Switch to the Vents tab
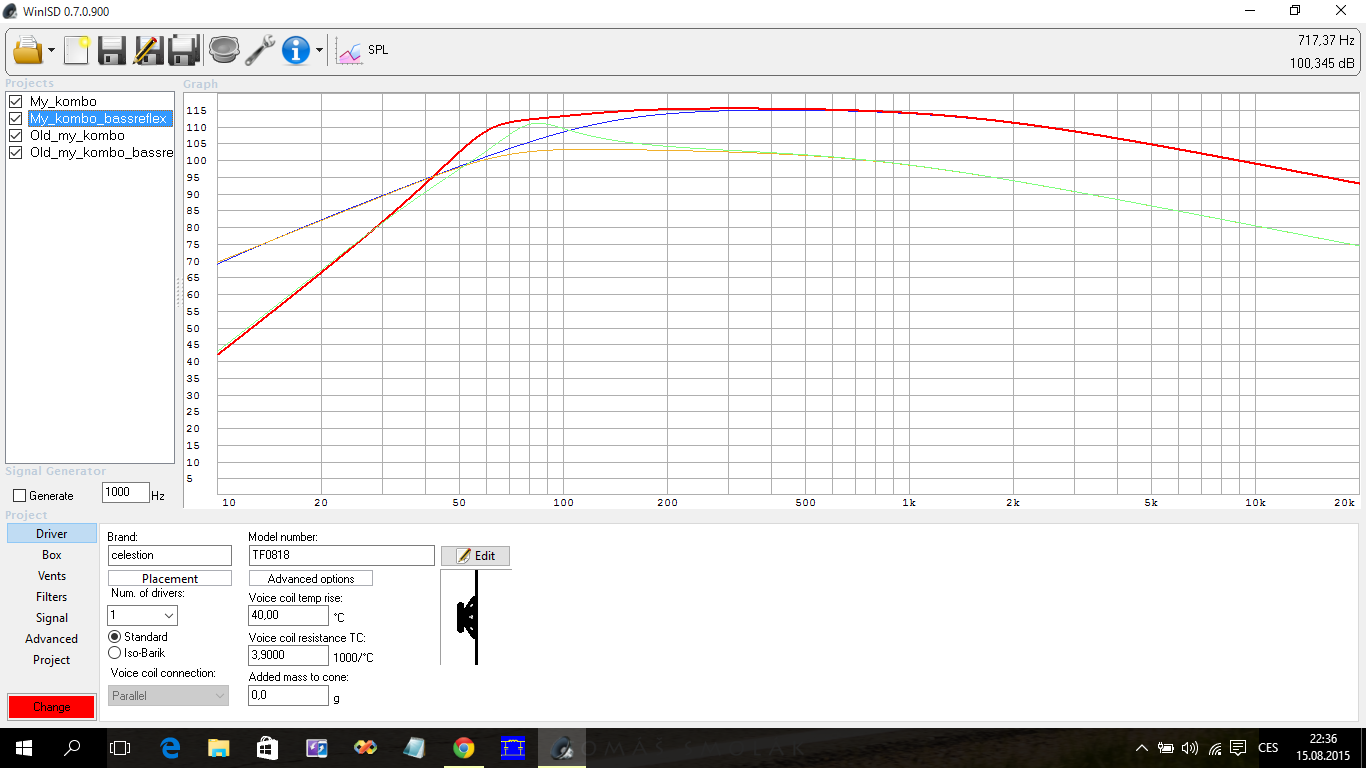The width and height of the screenshot is (1366, 768). point(52,576)
